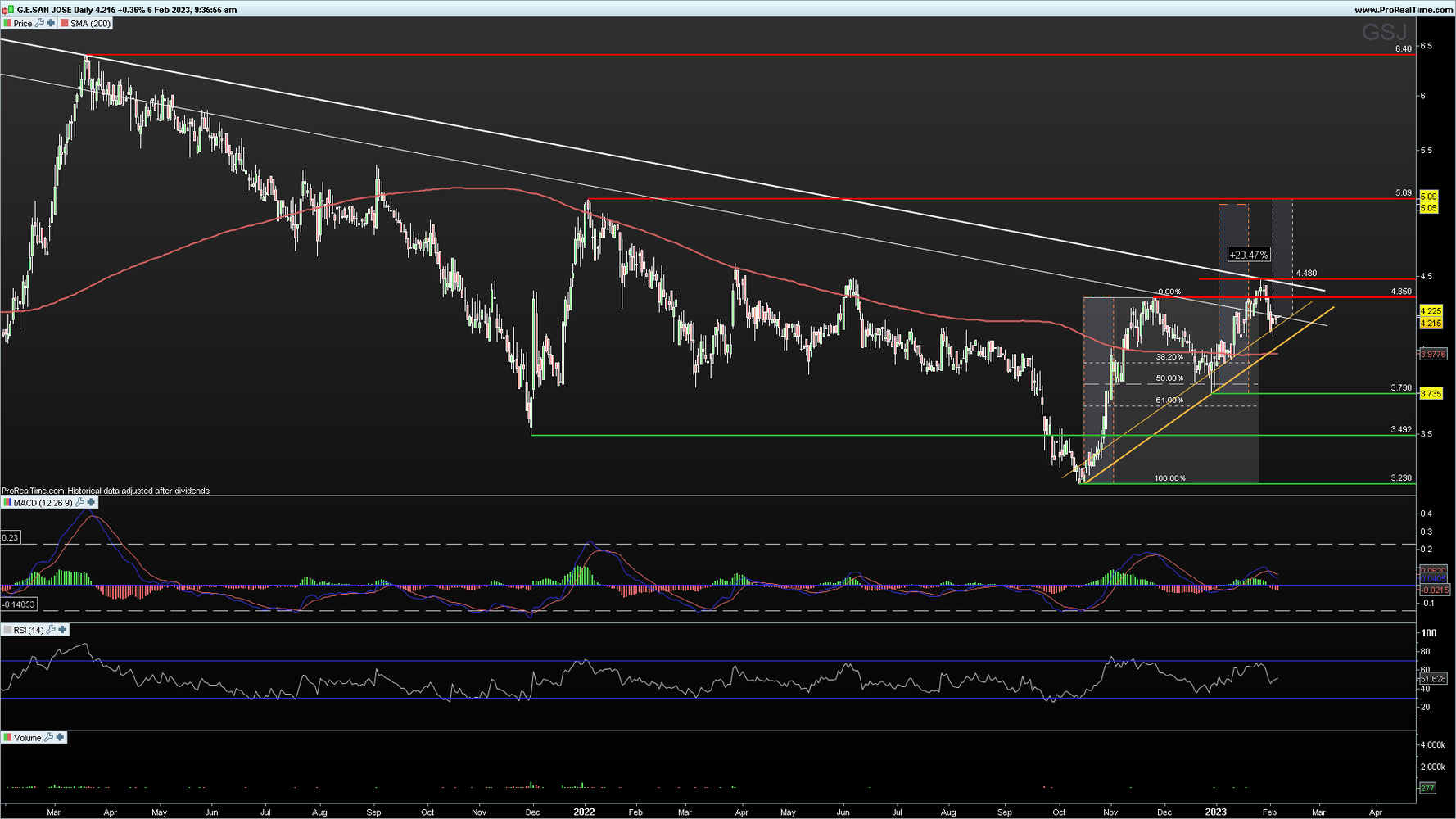Viewport: 1456px width, 819px height.
Task: Select the SMA (200) indicator label
Action: click(x=90, y=24)
